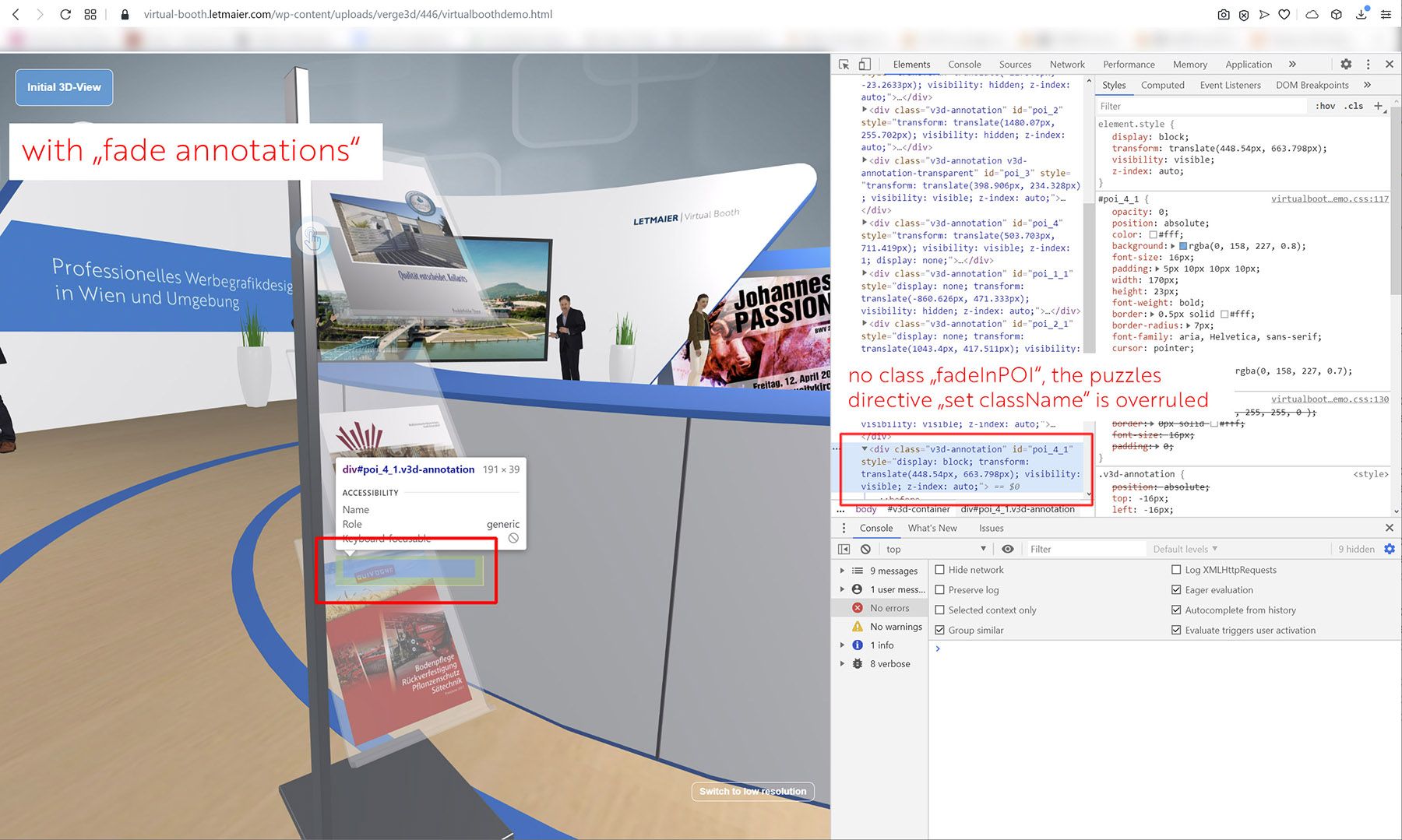Click Switch to low resolution button
Image resolution: width=1402 pixels, height=840 pixels.
pos(752,792)
